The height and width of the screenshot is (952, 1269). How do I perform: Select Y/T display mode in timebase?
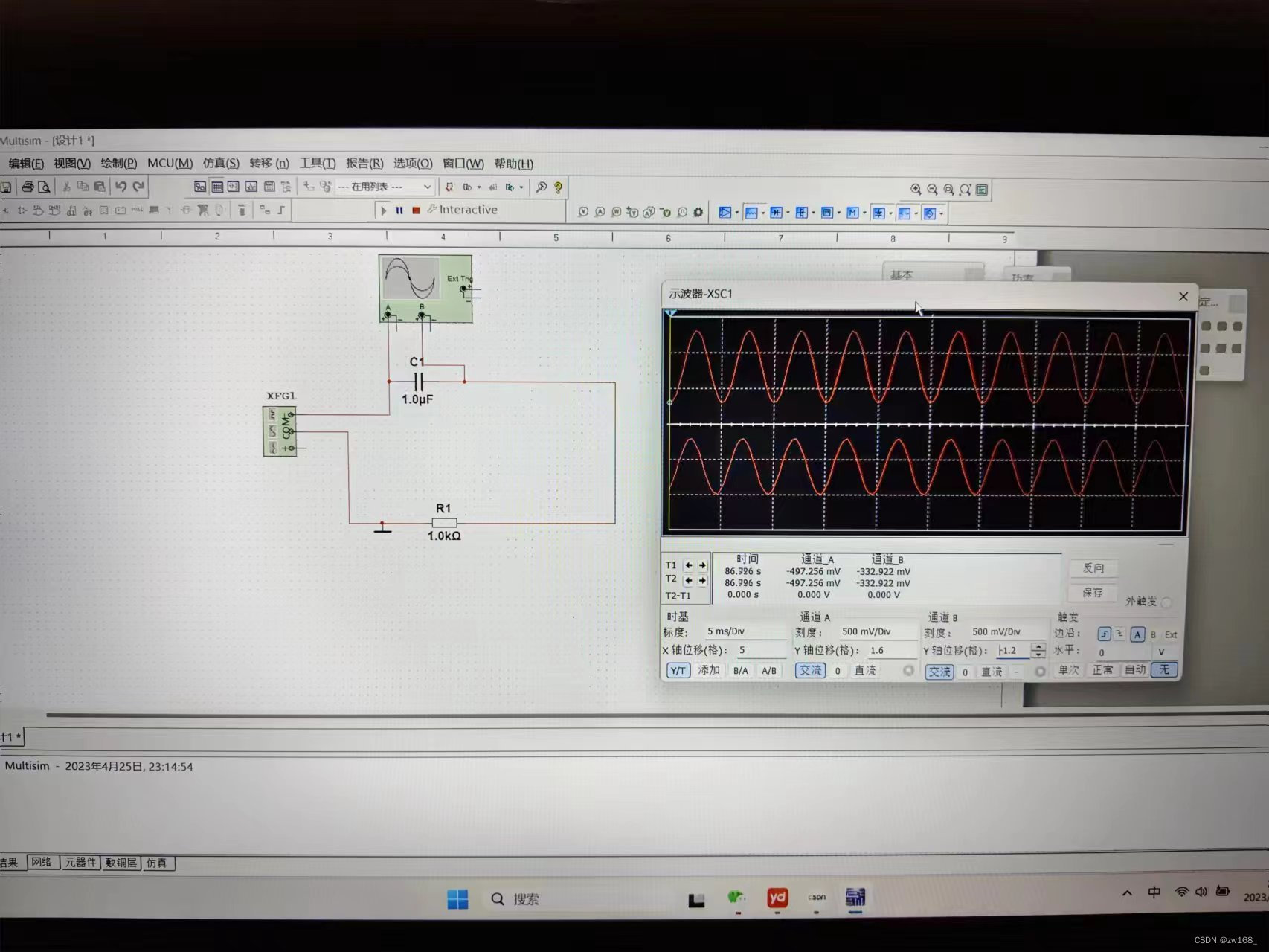[x=678, y=670]
